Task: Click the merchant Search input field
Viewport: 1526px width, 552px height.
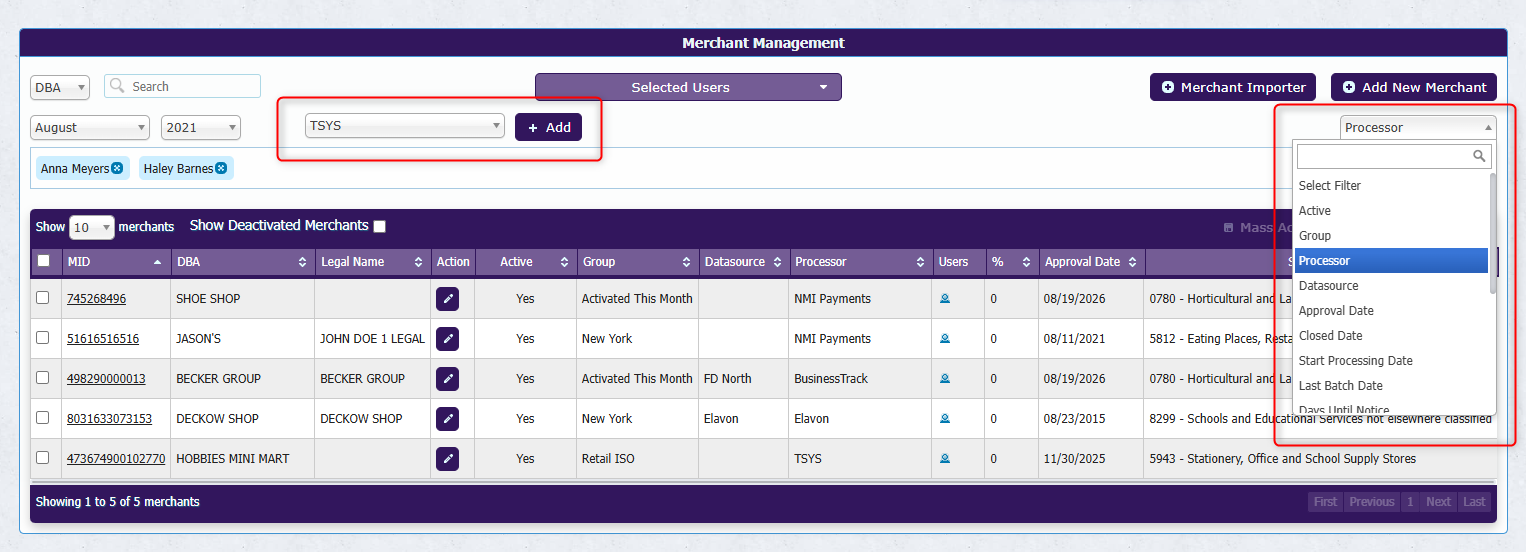Action: point(183,86)
